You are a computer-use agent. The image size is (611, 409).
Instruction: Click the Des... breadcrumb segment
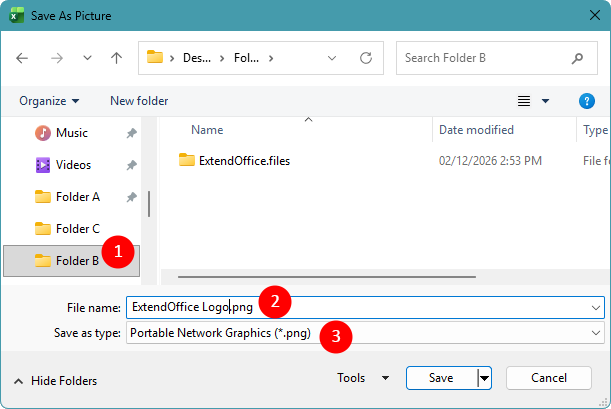coord(197,58)
